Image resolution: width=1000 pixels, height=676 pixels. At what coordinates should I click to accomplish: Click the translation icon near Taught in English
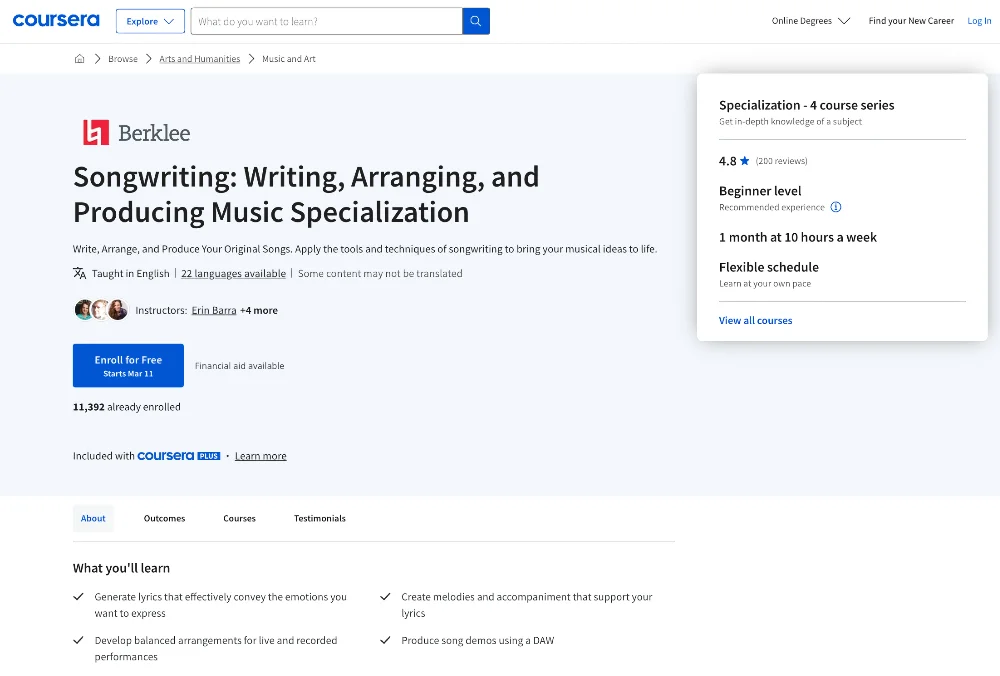[x=79, y=272]
